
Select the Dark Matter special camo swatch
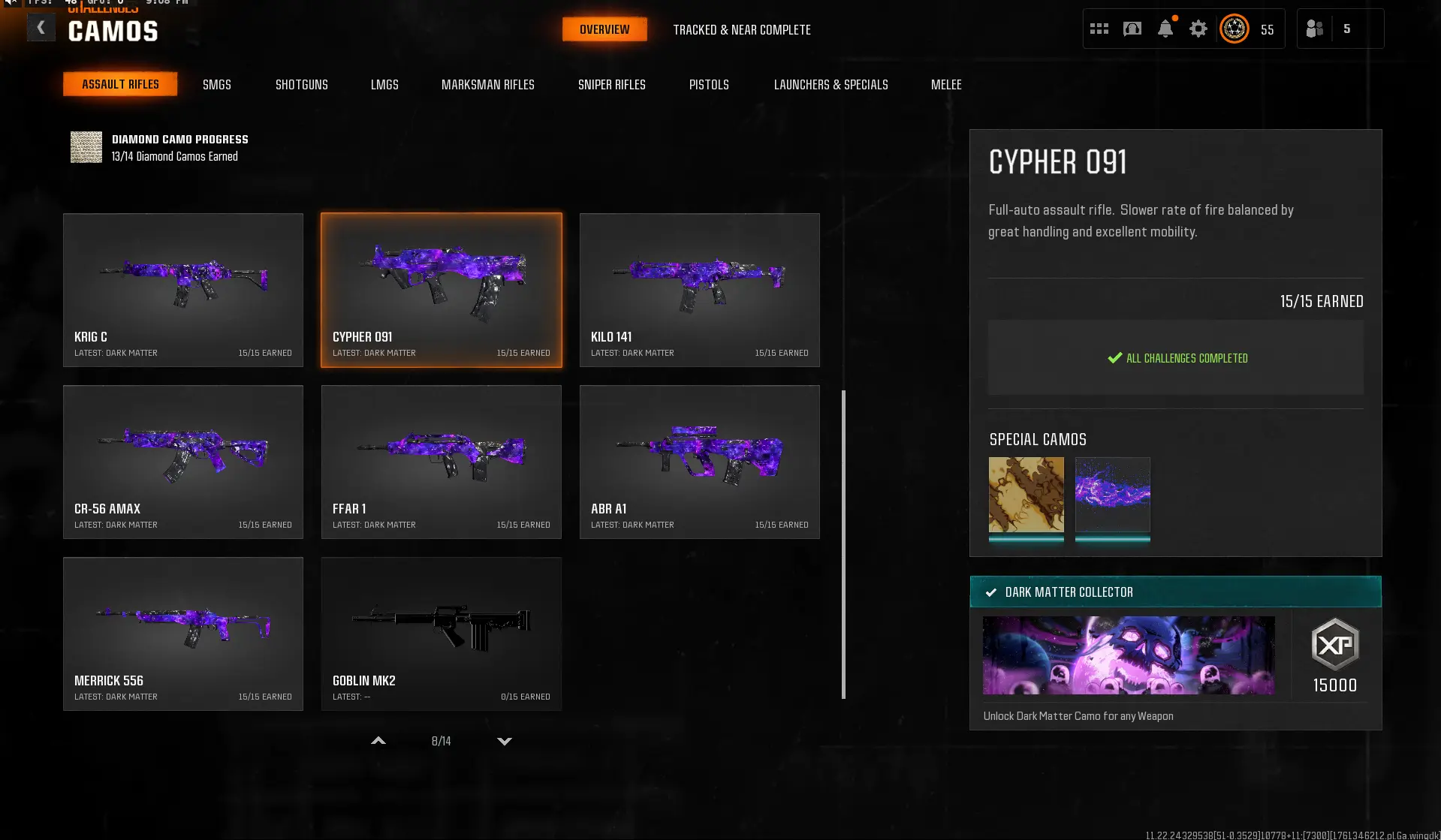click(1113, 495)
